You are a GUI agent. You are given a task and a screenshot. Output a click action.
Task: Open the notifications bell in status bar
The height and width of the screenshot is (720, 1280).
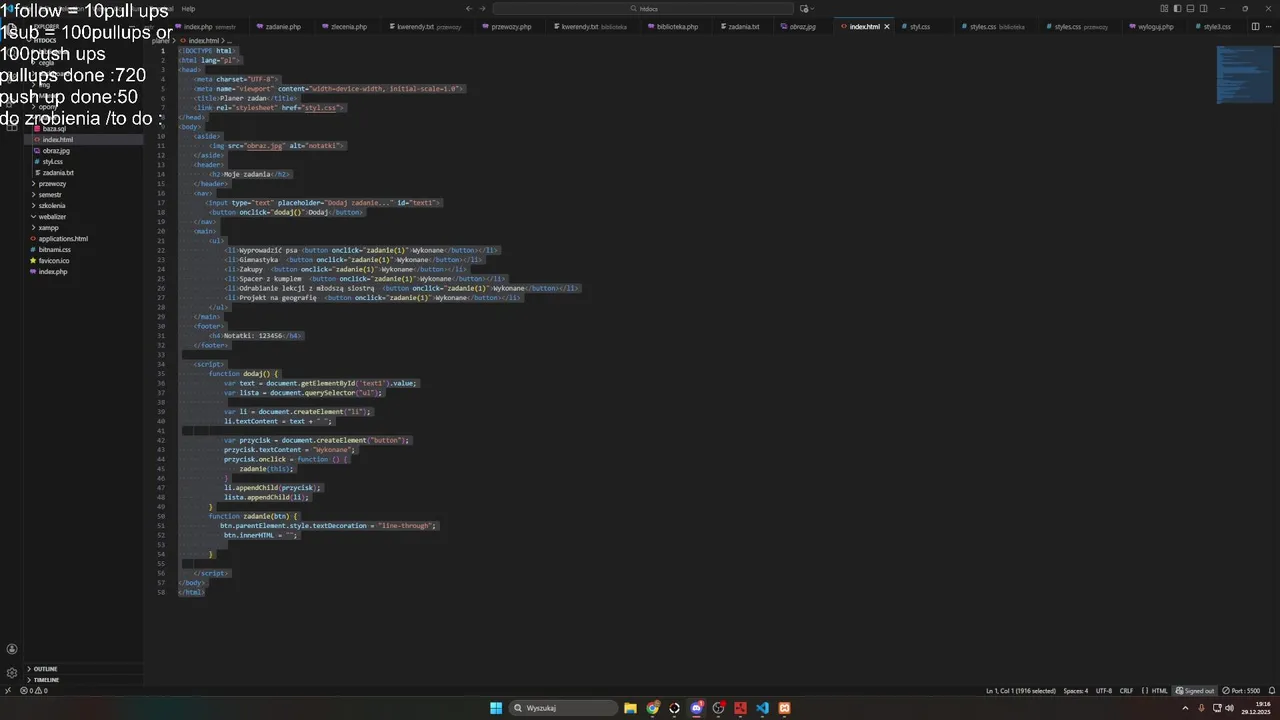tap(1271, 690)
